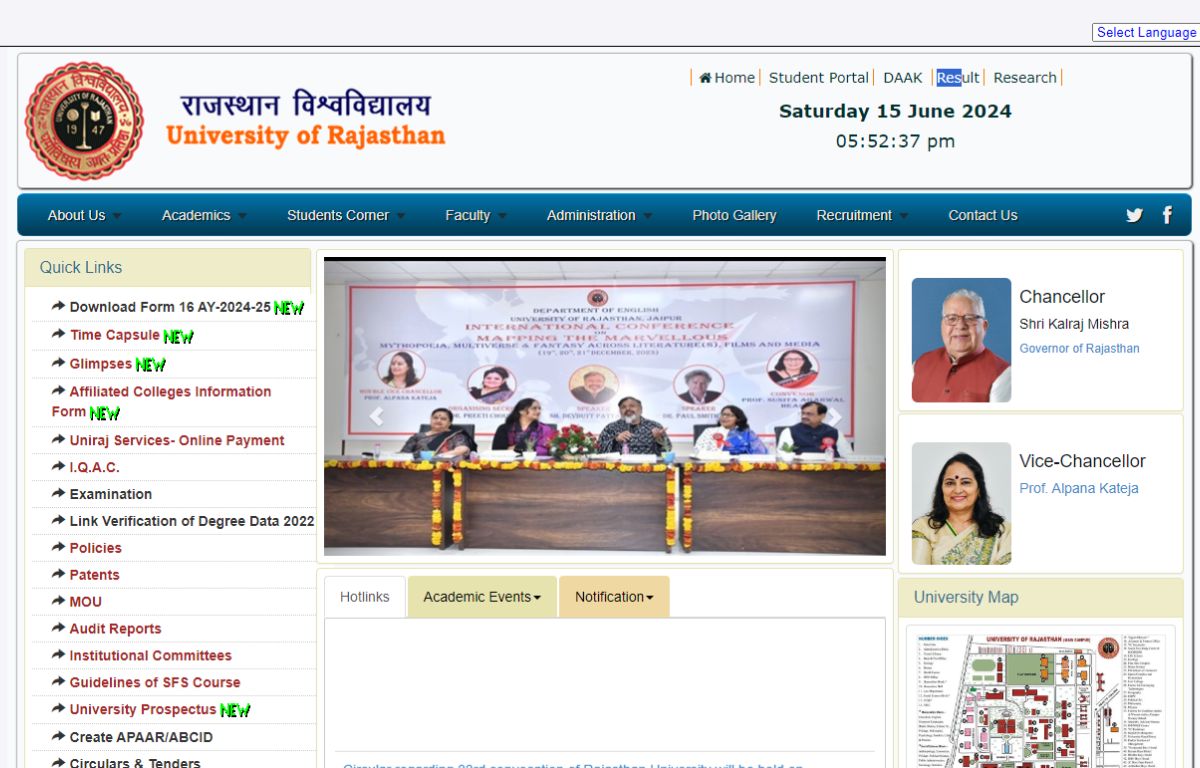The image size is (1200, 768).
Task: Click arrow icon beside Guidelines of SFS Course
Action: pyautogui.click(x=59, y=682)
